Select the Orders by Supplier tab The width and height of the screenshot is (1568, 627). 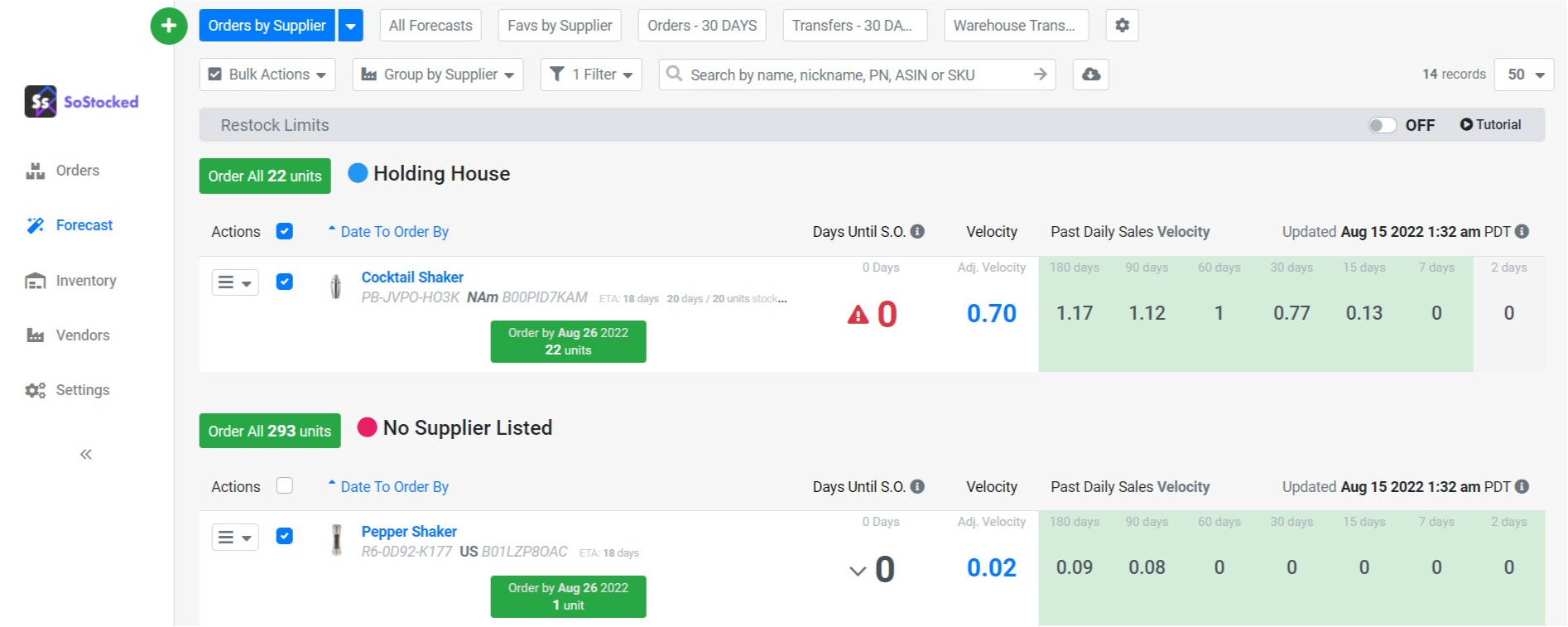coord(267,26)
